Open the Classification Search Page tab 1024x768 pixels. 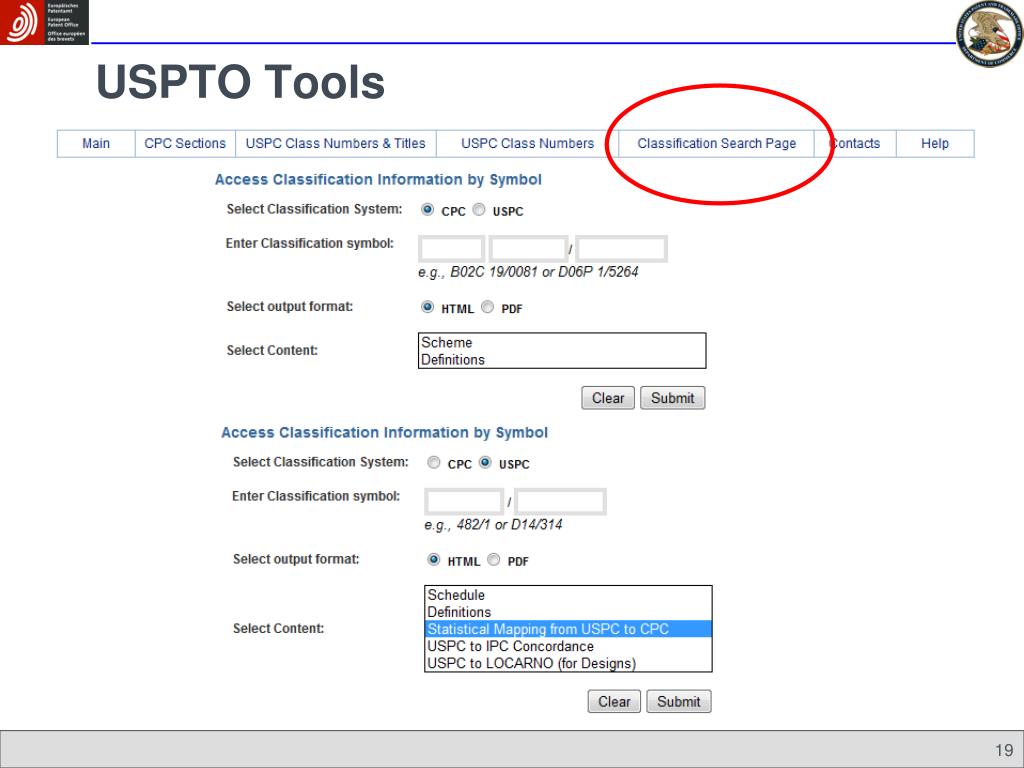pyautogui.click(x=716, y=144)
